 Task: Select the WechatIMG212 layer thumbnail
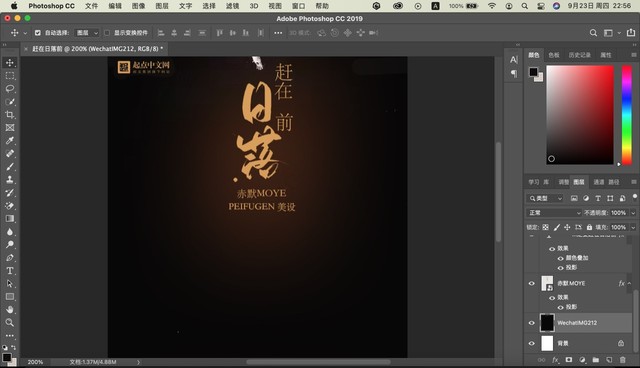coord(547,323)
